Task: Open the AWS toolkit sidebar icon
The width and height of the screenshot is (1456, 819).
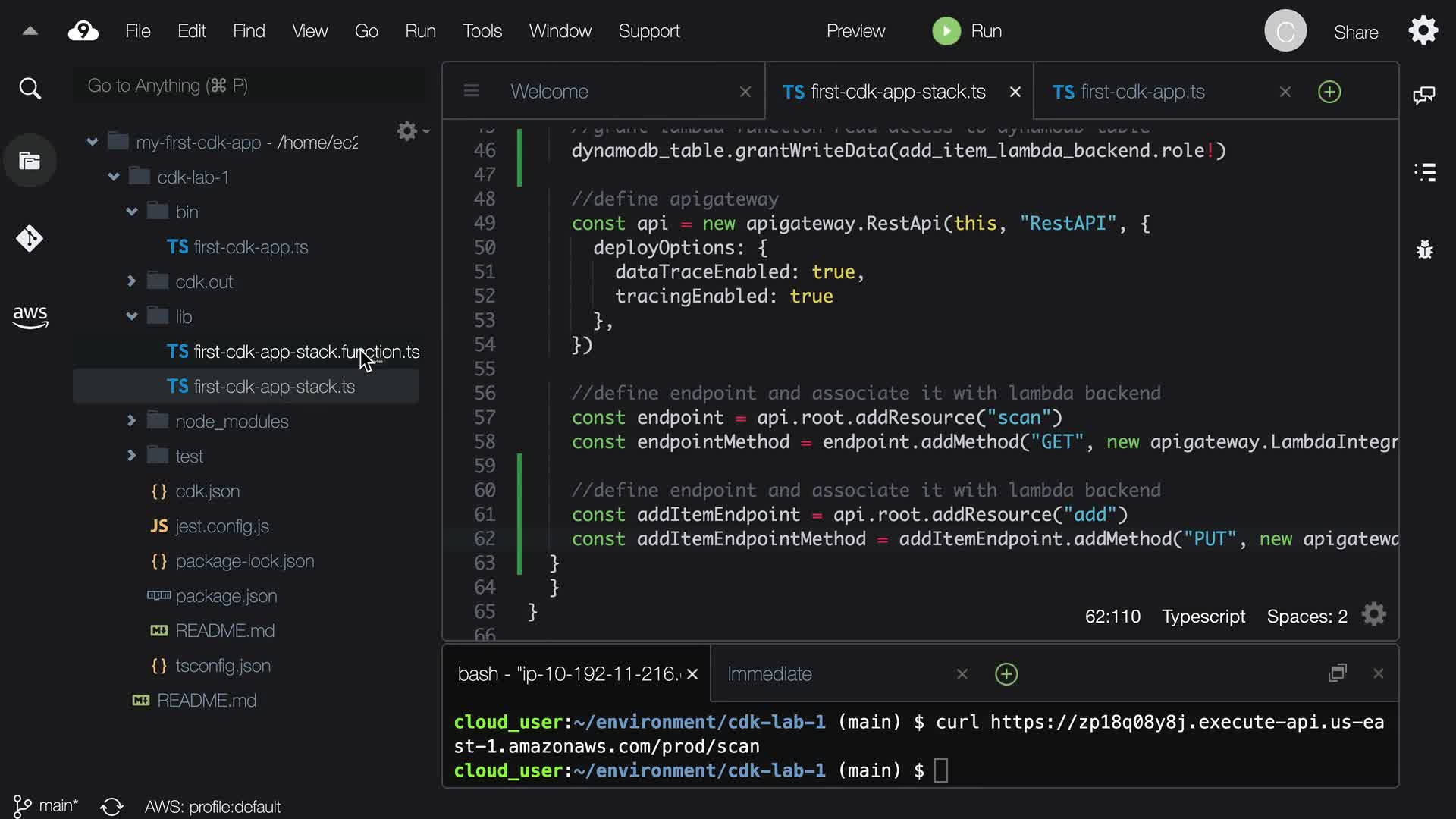Action: click(x=30, y=317)
